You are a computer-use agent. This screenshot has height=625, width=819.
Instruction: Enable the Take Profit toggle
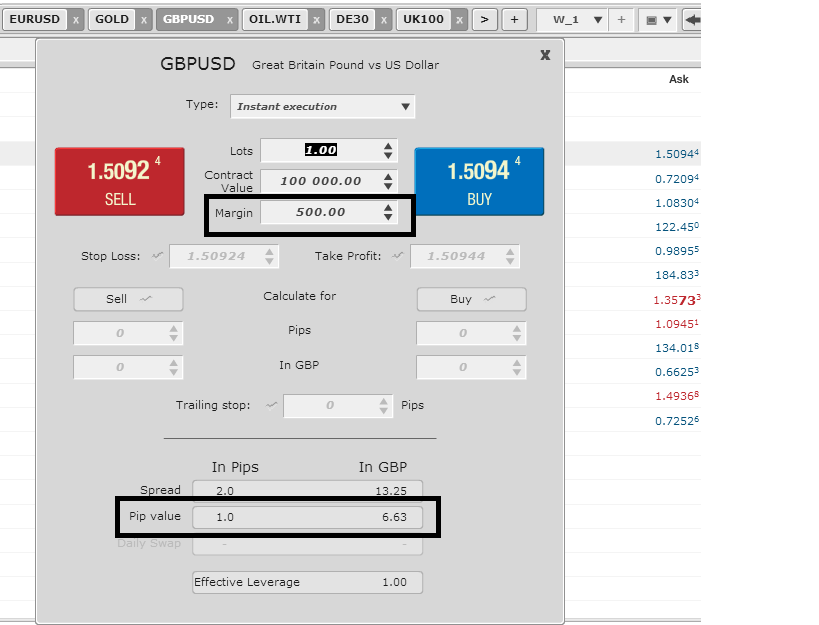(x=398, y=256)
